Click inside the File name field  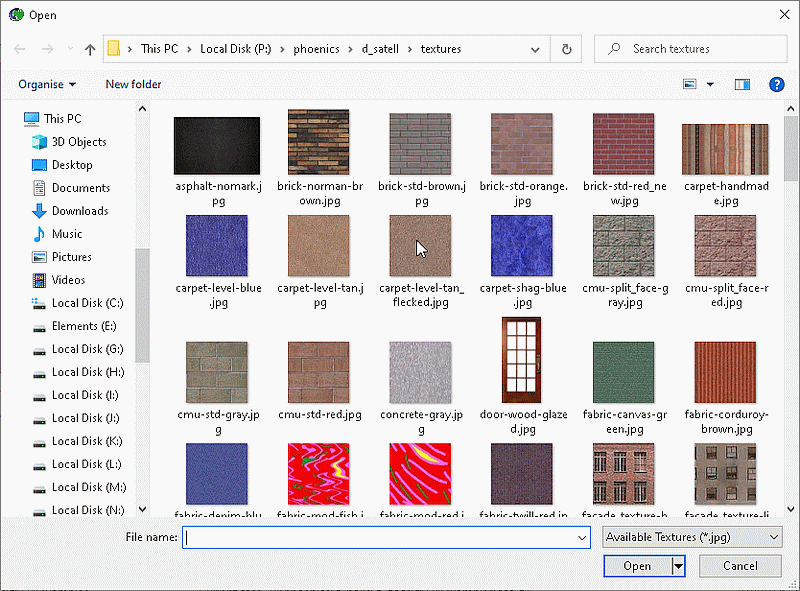[380, 537]
